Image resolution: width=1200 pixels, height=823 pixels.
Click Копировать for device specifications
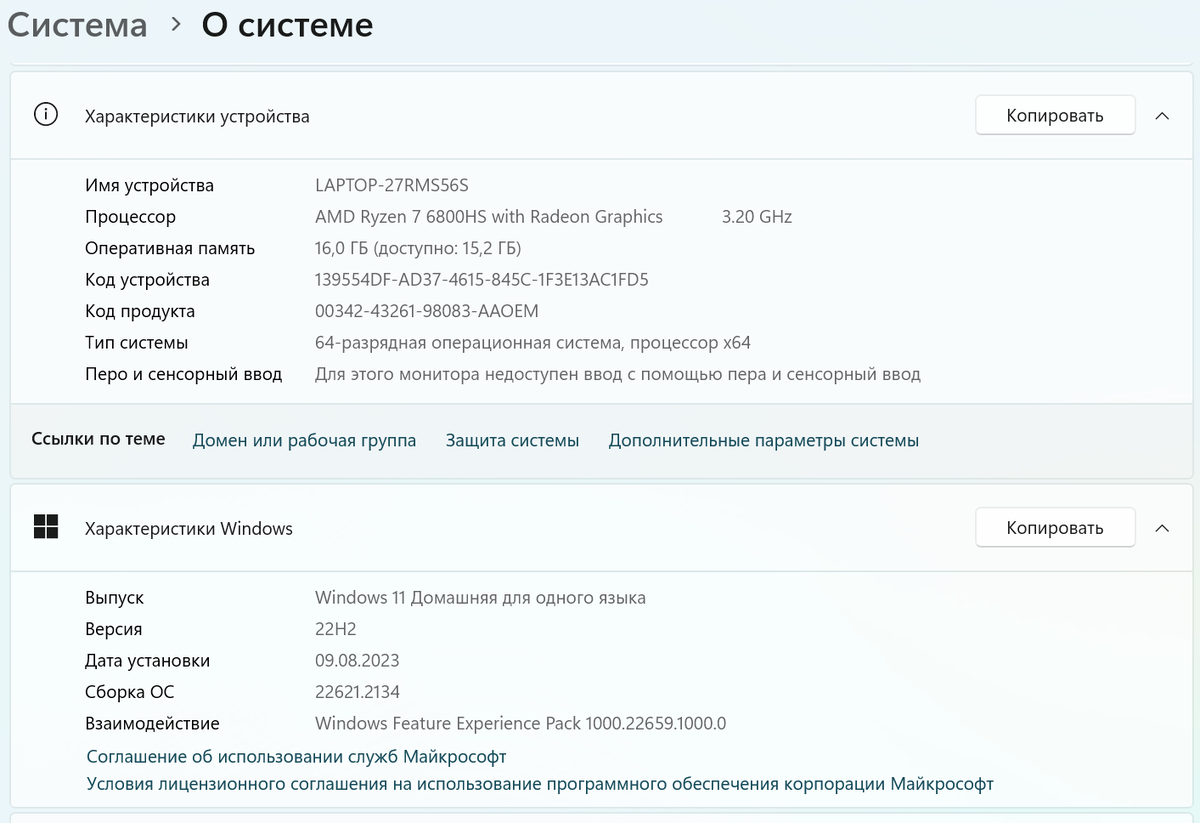1054,115
